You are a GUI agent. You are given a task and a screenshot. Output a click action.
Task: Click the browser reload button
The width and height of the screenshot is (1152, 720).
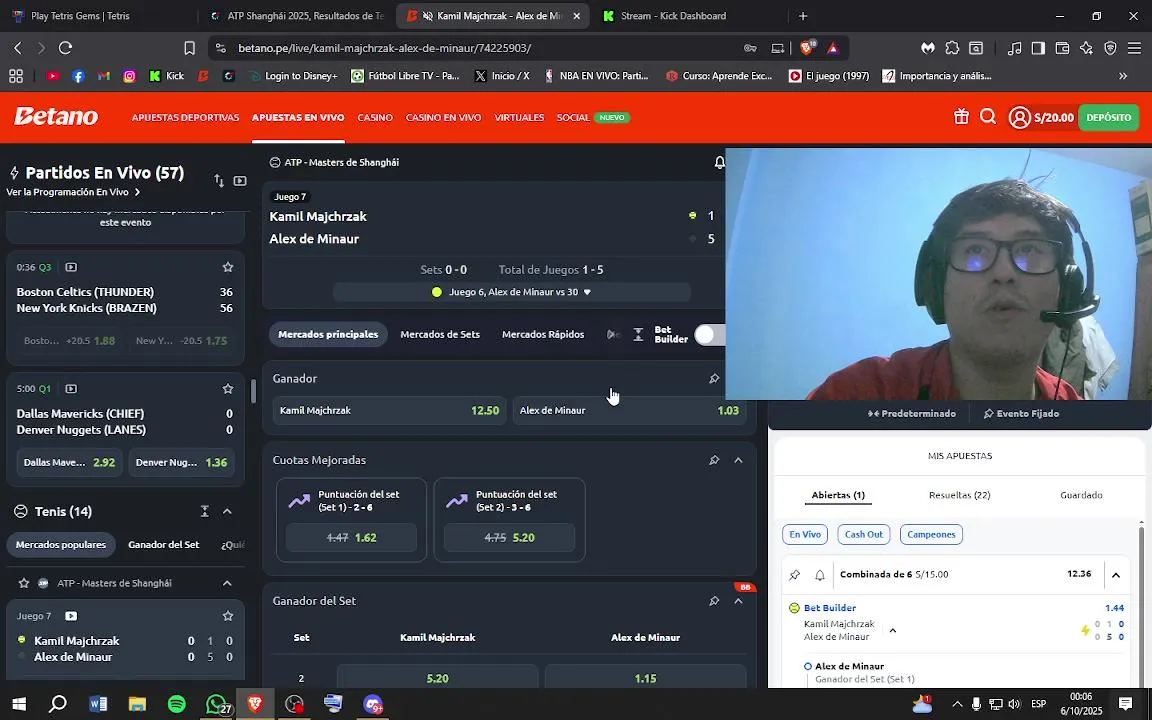coord(65,48)
